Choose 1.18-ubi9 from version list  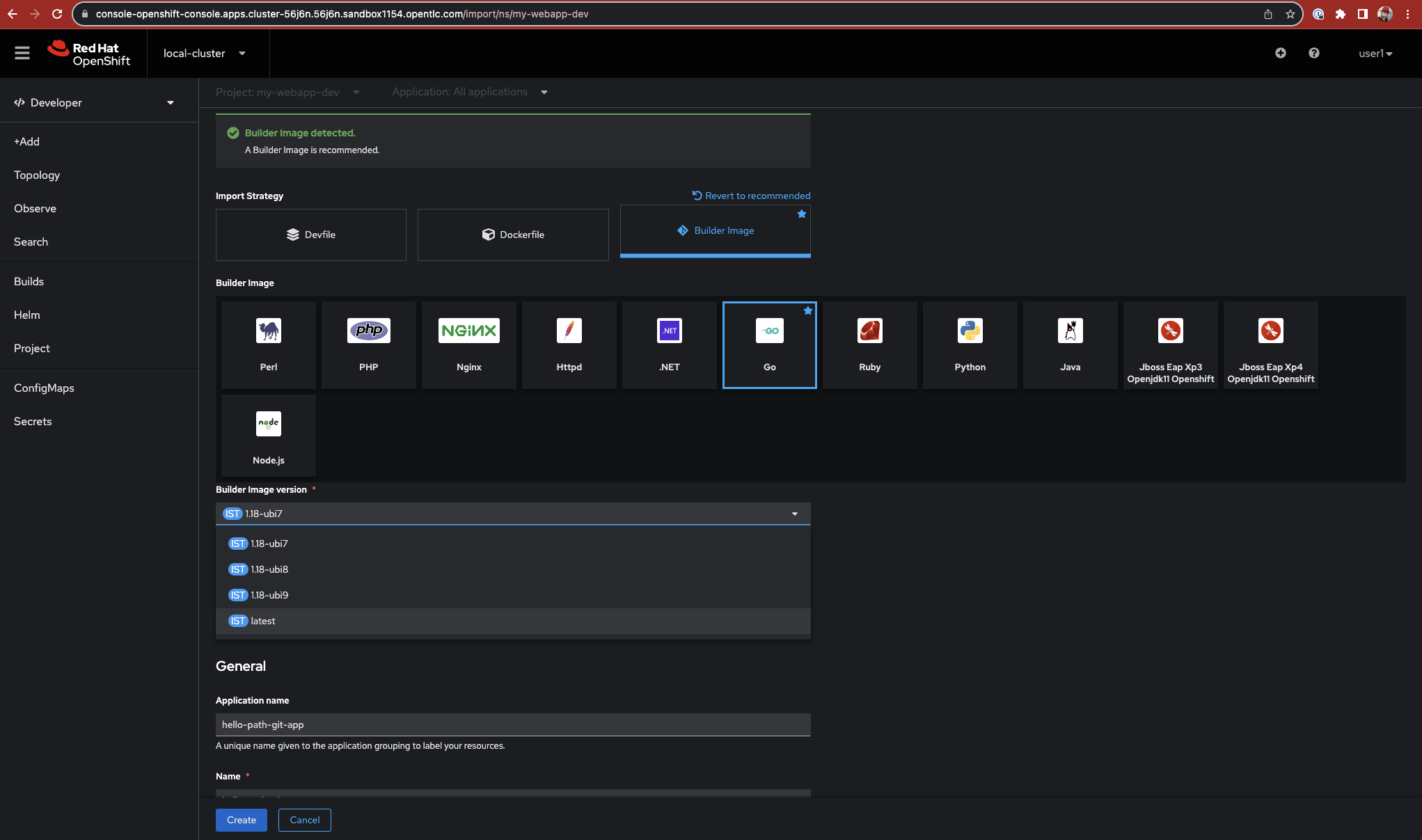(269, 595)
